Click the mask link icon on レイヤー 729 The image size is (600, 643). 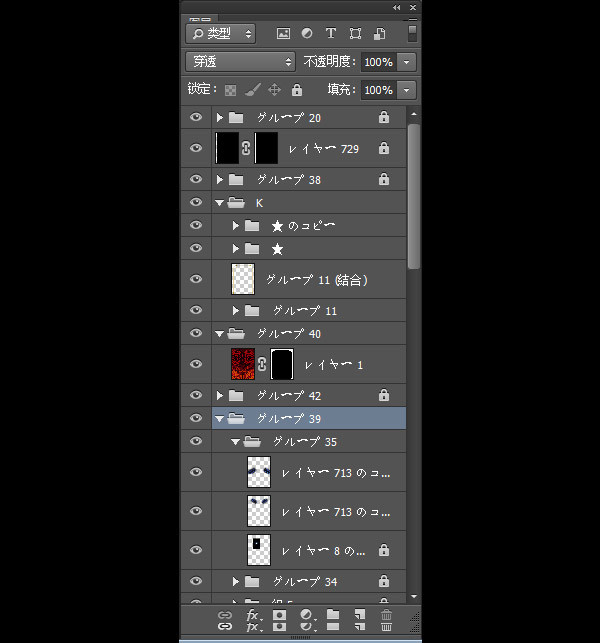click(246, 148)
